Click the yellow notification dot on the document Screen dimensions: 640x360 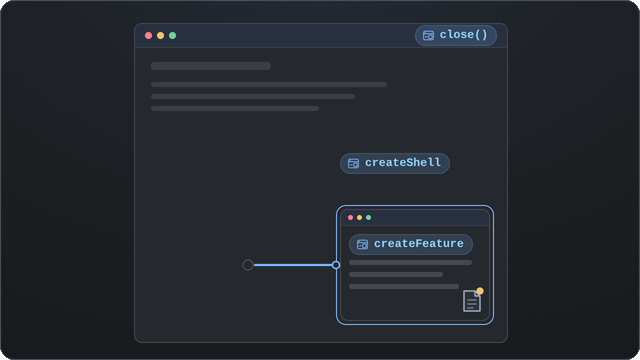point(480,291)
